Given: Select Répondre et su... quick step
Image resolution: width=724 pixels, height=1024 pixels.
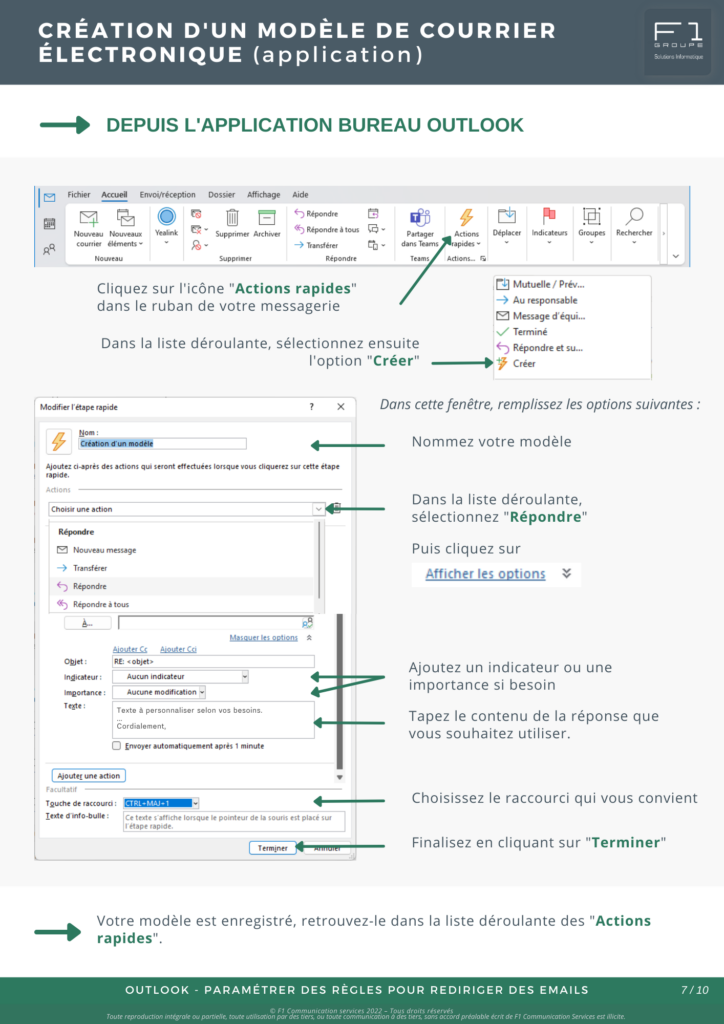Looking at the screenshot, I should pos(539,347).
